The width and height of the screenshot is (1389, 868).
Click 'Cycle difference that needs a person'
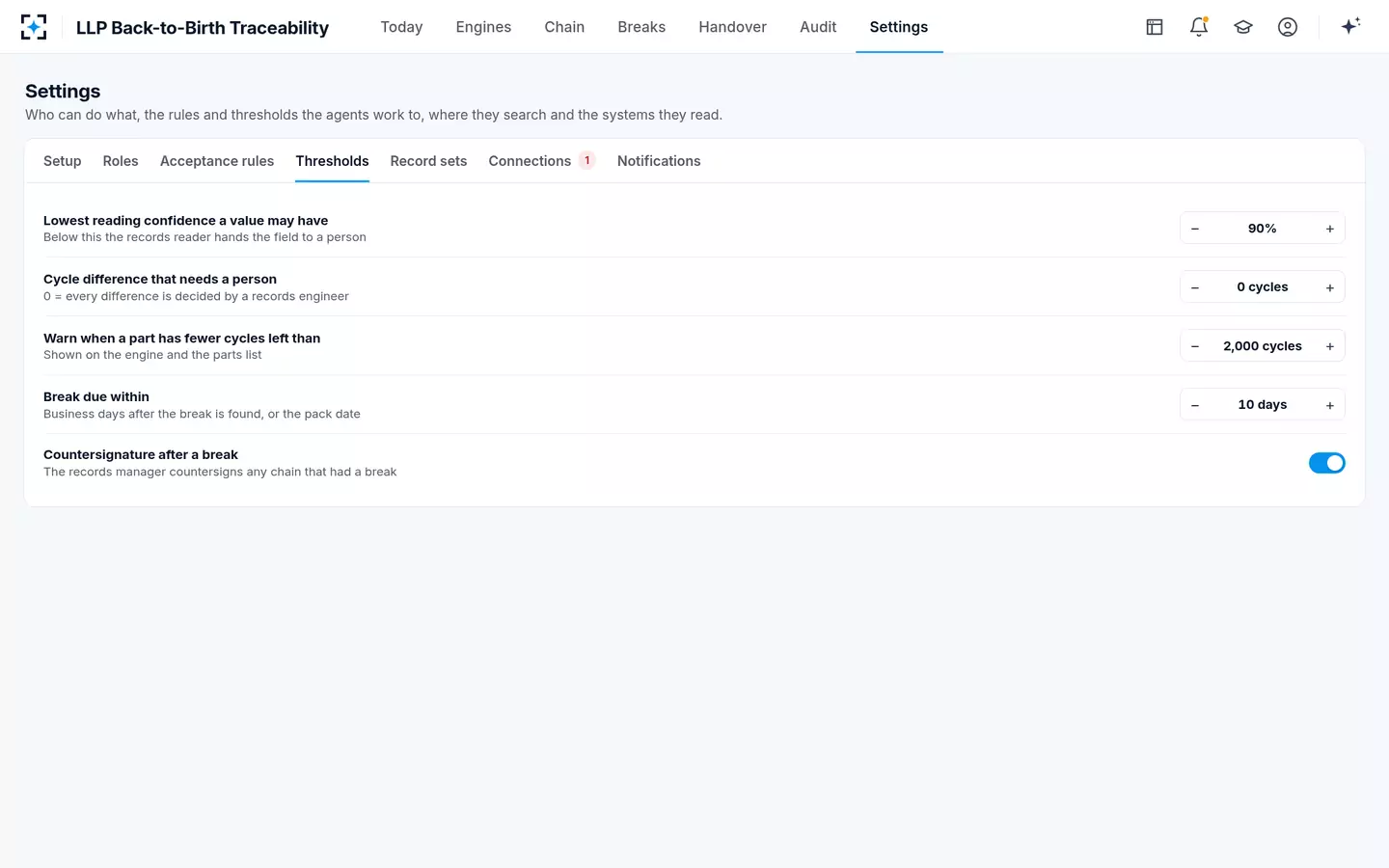pos(160,279)
